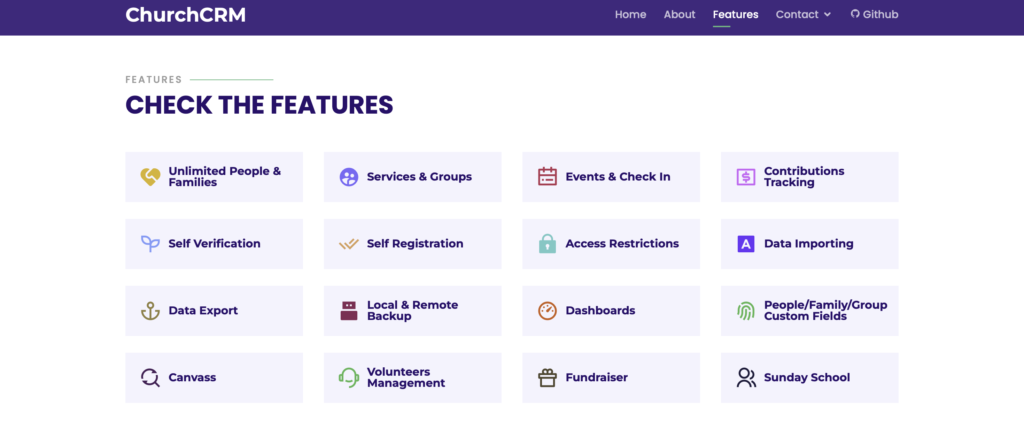The image size is (1024, 436).
Task: Click the "Self Registration" label
Action: tap(415, 244)
